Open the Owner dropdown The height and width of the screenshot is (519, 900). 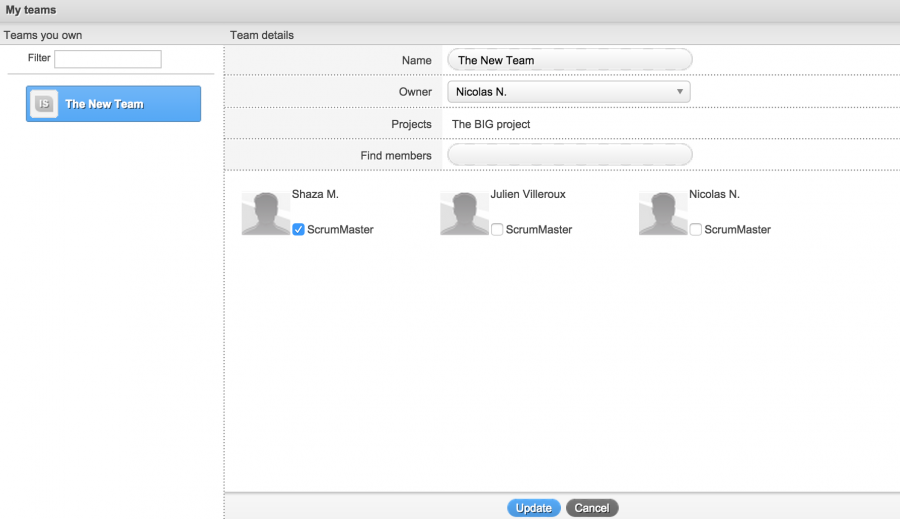pos(568,92)
